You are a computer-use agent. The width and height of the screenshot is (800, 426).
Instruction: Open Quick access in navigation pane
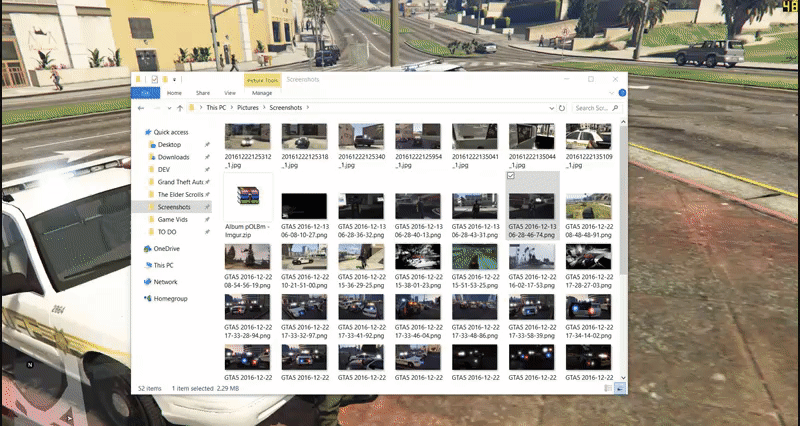pos(166,132)
